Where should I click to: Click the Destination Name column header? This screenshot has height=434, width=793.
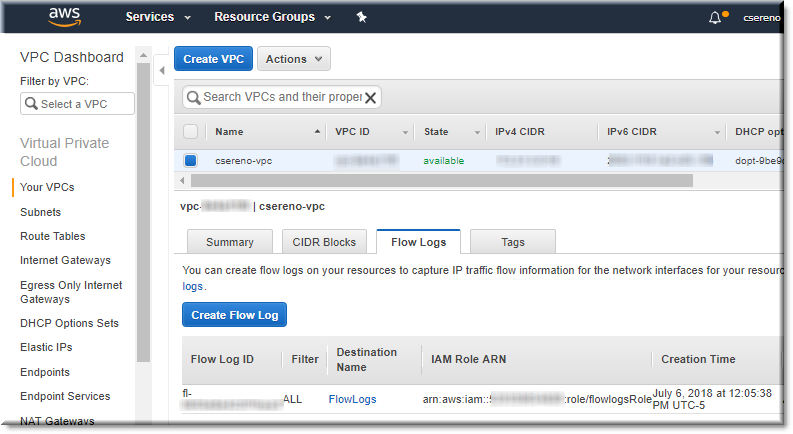(367, 360)
